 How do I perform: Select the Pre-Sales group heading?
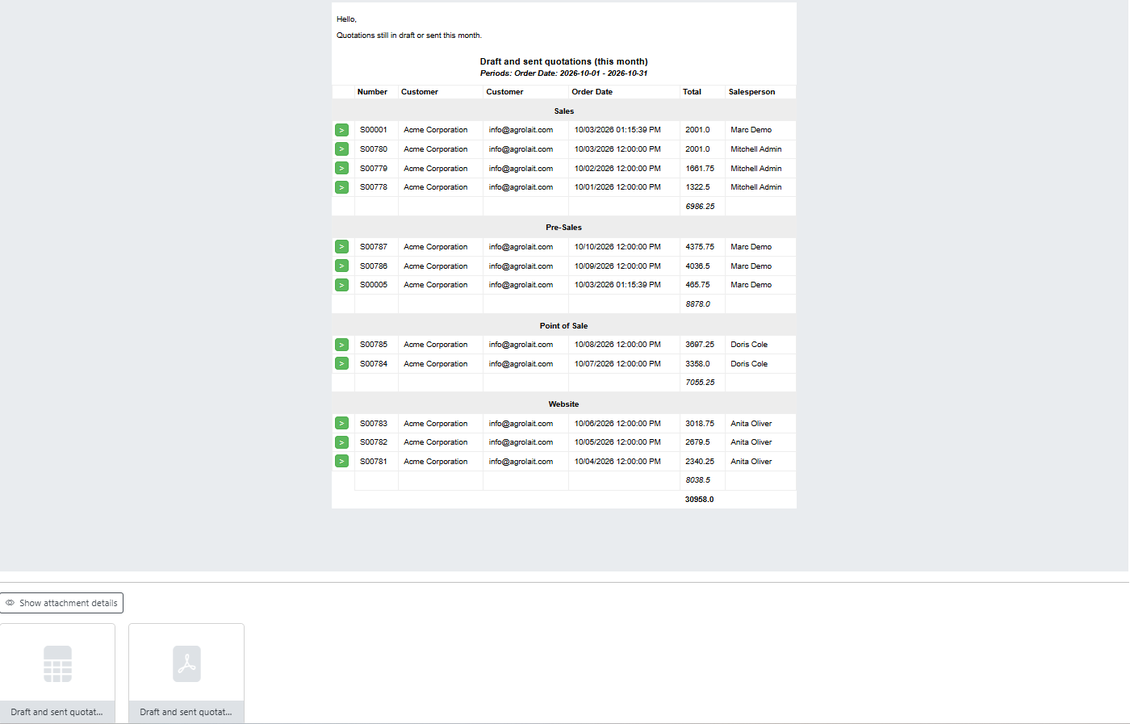pos(564,228)
